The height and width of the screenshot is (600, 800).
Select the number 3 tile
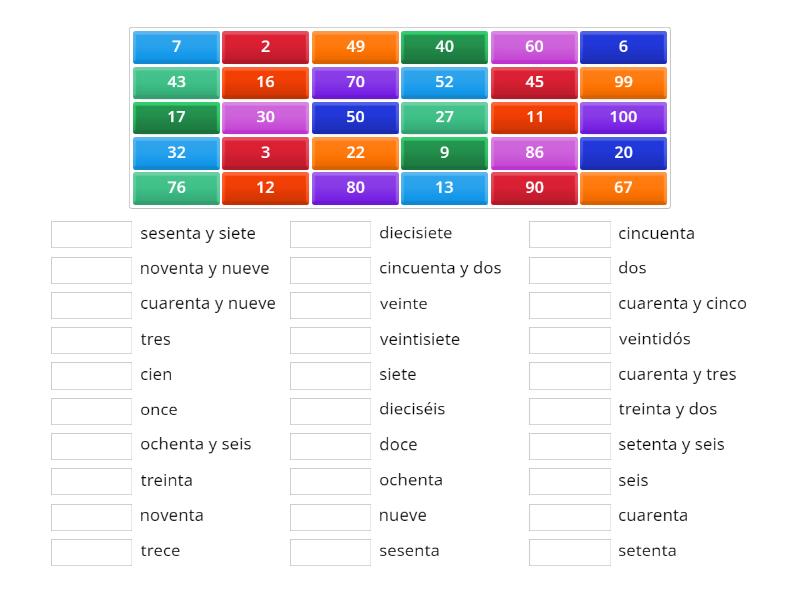tap(265, 152)
